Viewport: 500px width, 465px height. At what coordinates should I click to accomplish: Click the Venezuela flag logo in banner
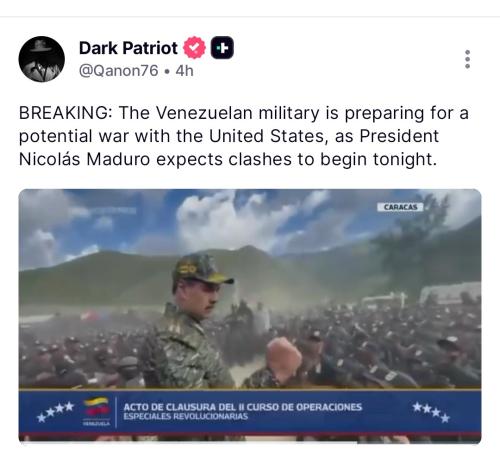point(96,411)
